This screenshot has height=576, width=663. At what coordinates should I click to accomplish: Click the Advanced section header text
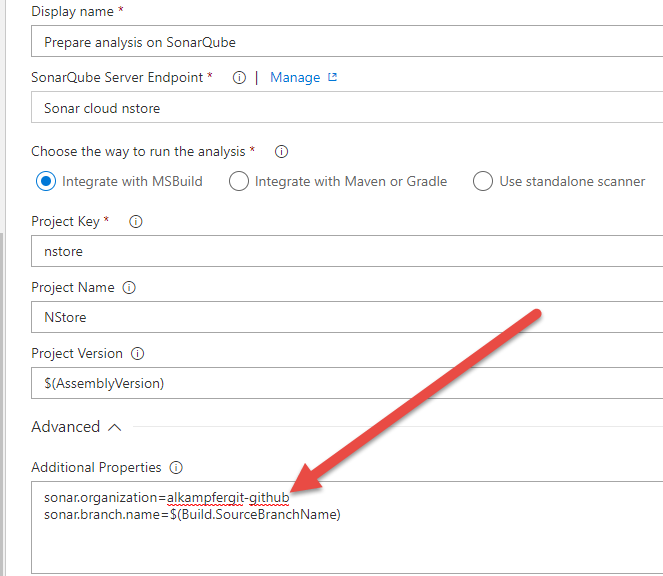point(66,427)
